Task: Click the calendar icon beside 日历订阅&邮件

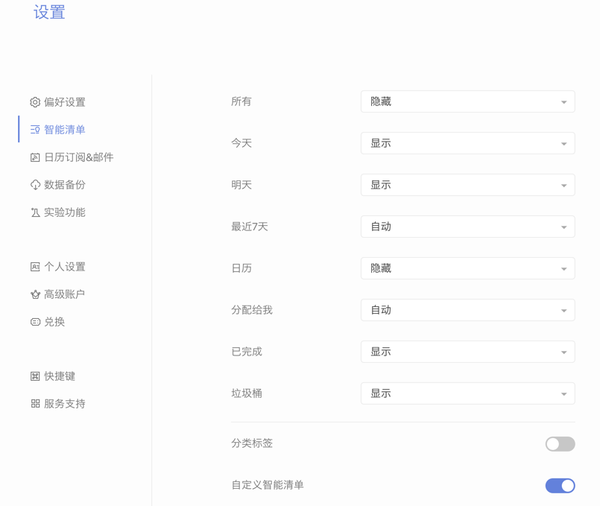Action: click(35, 157)
